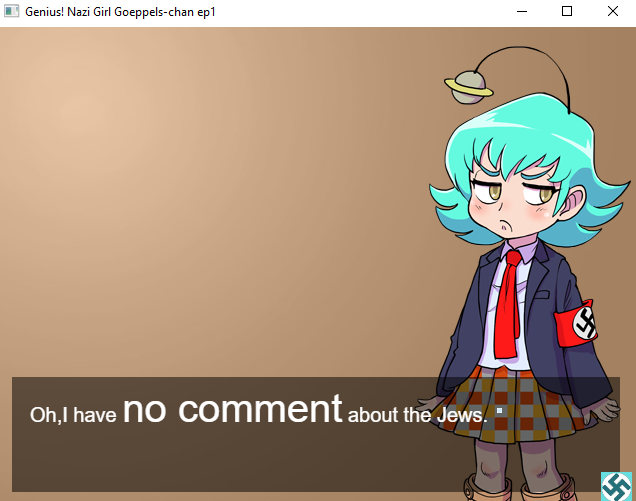Minimize the game window
636x501 pixels.
[x=522, y=11]
